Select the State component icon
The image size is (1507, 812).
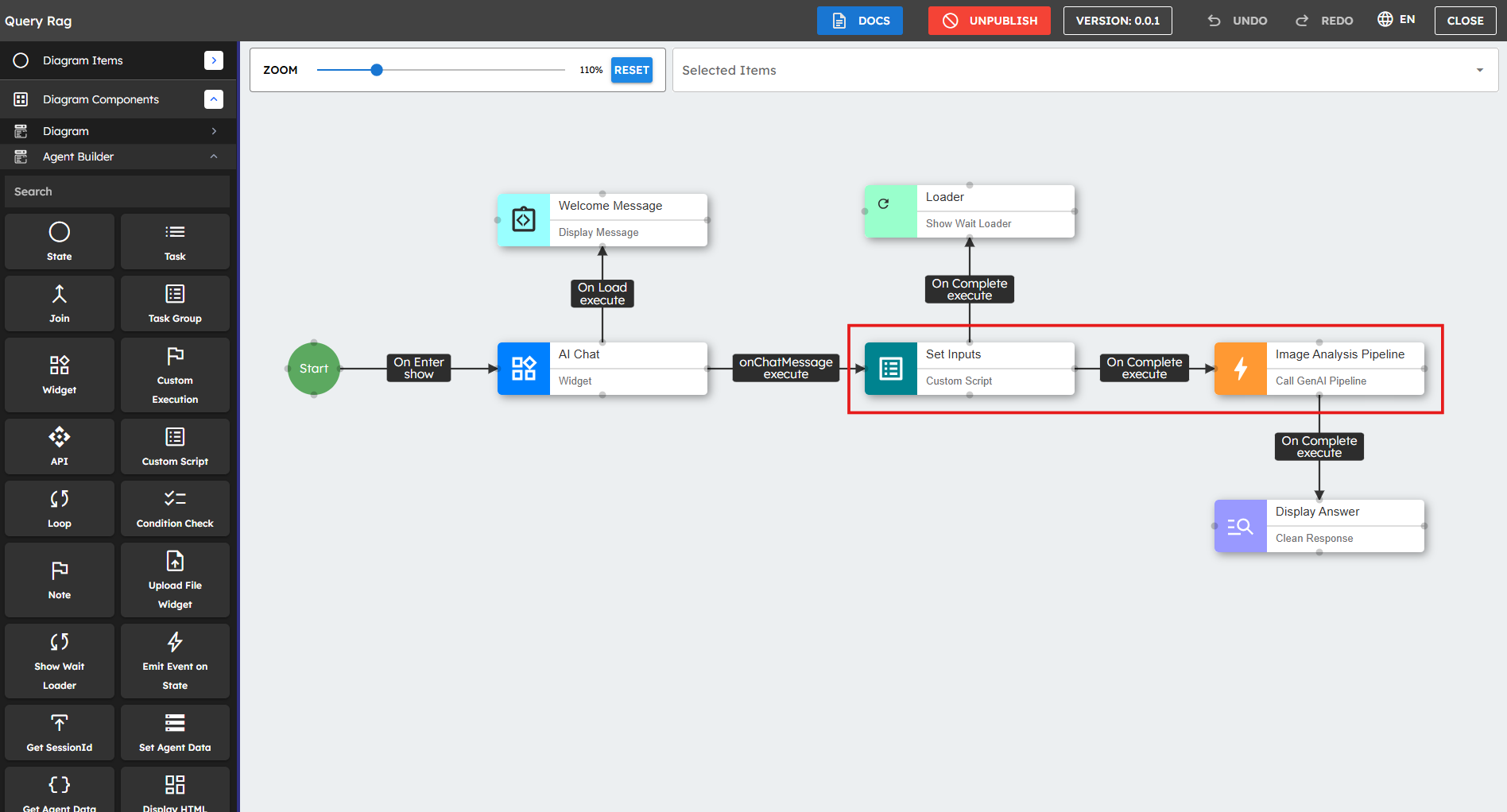60,233
